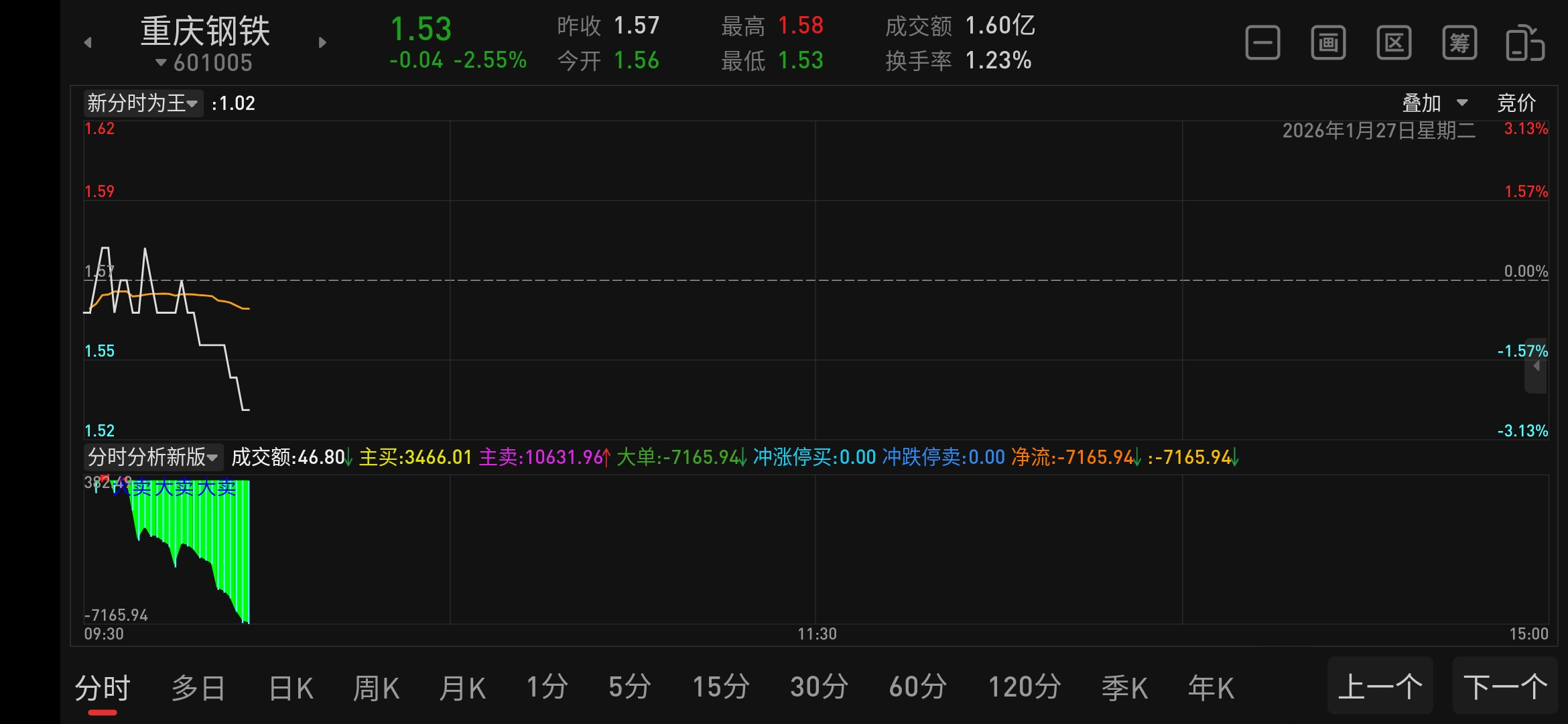Click the device rotate screen icon
This screenshot has height=724, width=1568.
(x=1525, y=44)
